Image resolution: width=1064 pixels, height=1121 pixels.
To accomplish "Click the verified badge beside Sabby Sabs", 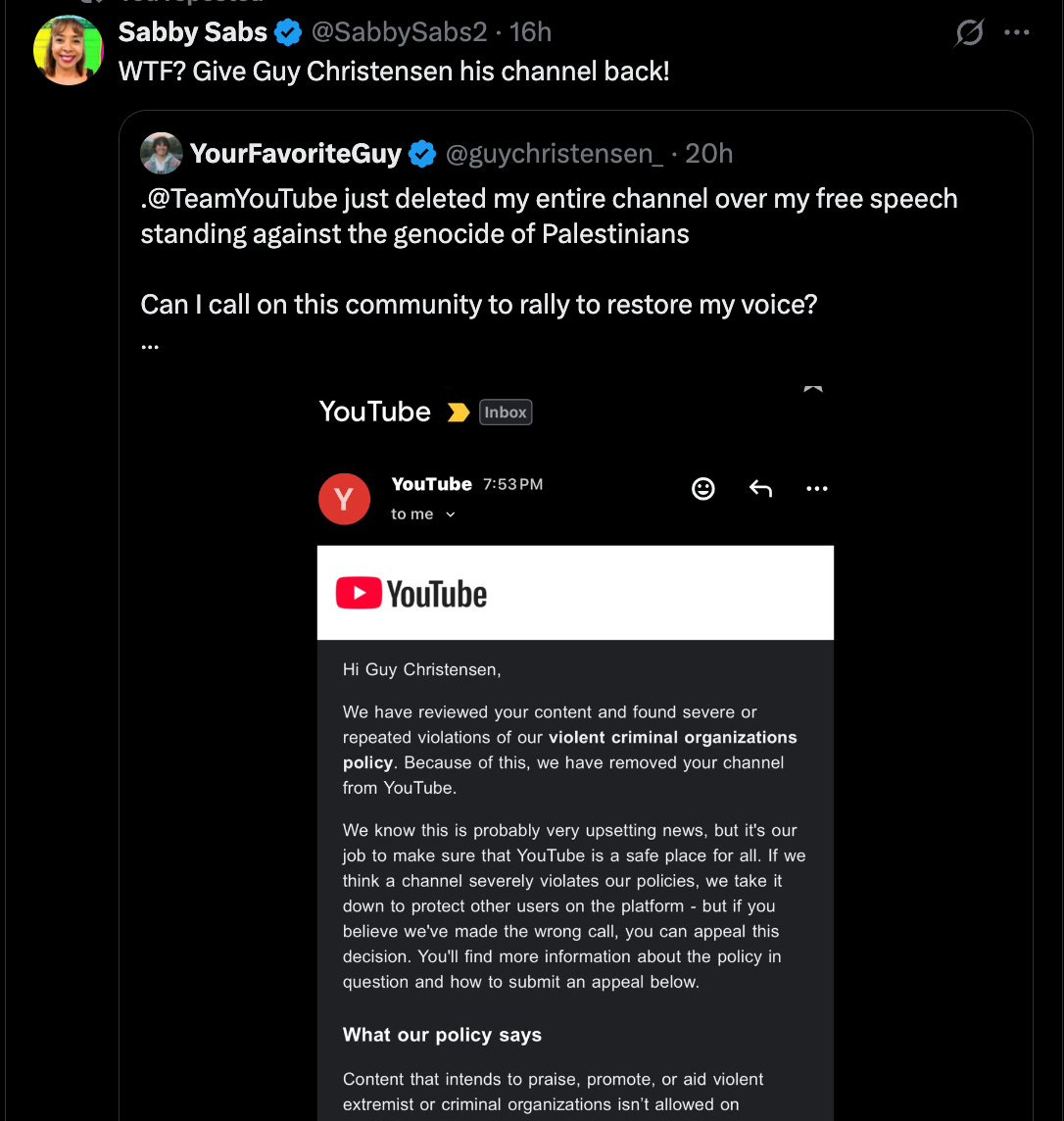I will 288,32.
